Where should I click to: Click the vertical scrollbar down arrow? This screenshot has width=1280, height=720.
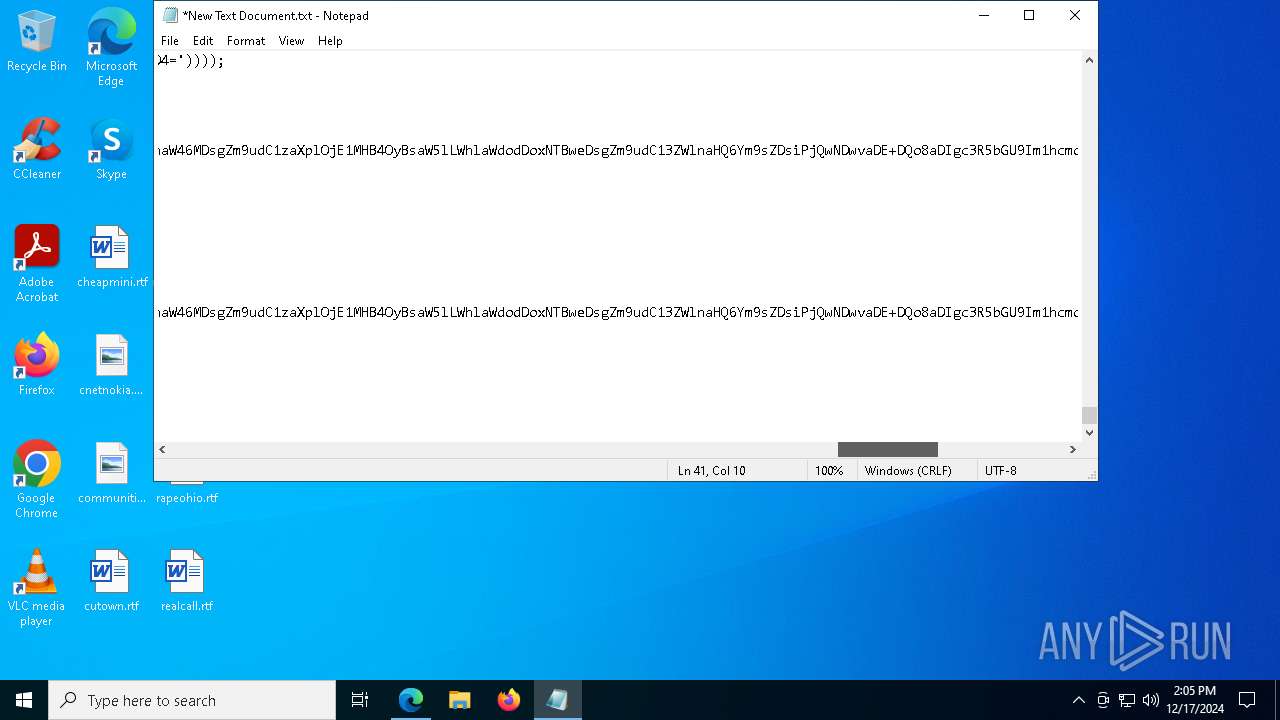(1089, 432)
